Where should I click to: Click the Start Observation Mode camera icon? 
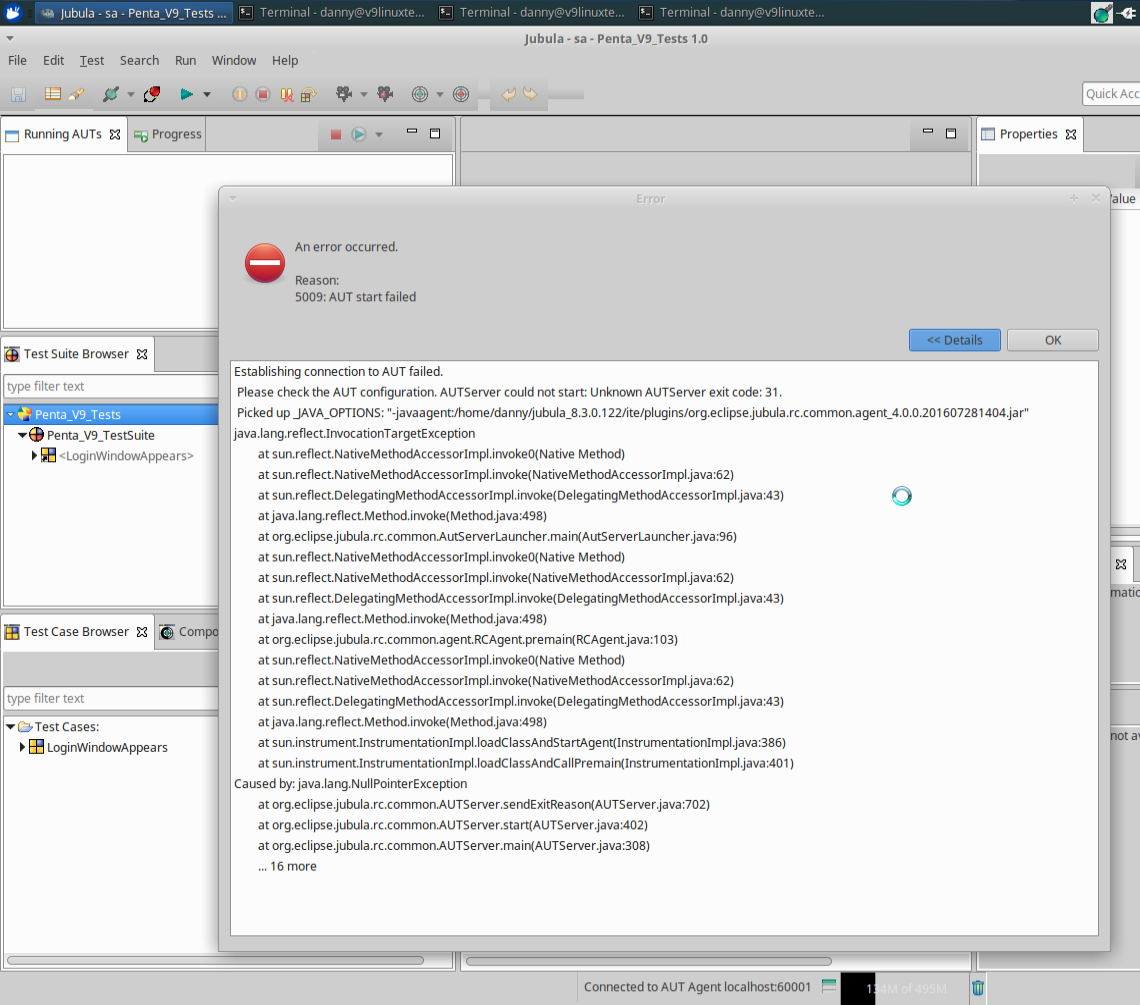click(x=344, y=94)
